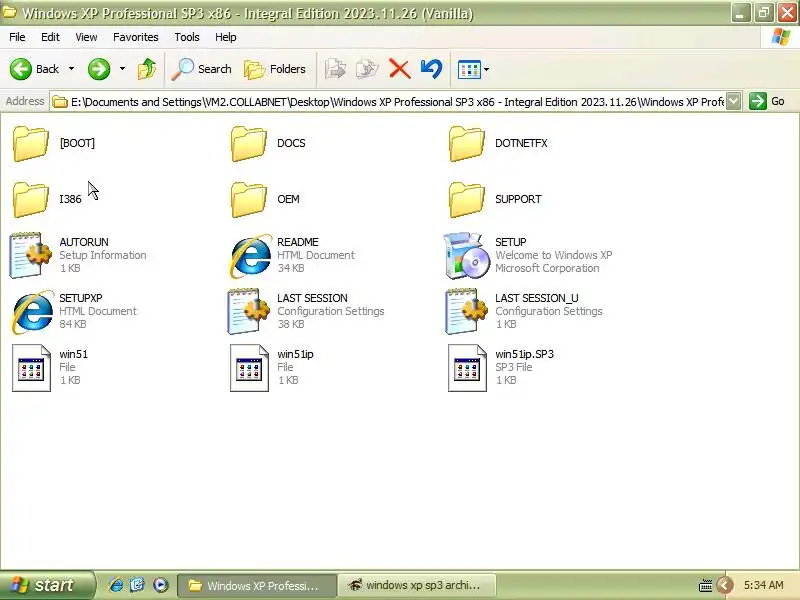Viewport: 800px width, 600px height.
Task: Select the SUPPORT folder icon
Action: tap(466, 199)
